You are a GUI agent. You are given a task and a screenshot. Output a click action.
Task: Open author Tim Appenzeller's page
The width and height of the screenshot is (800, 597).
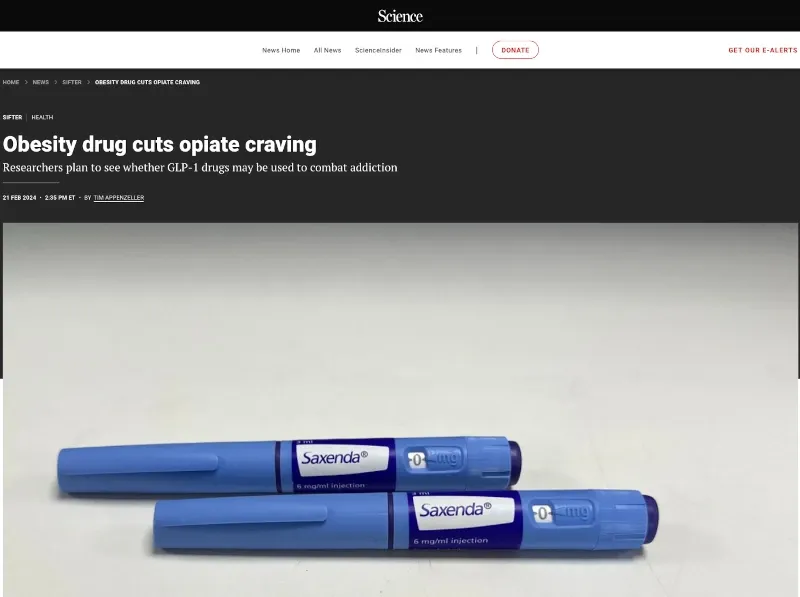pyautogui.click(x=119, y=197)
